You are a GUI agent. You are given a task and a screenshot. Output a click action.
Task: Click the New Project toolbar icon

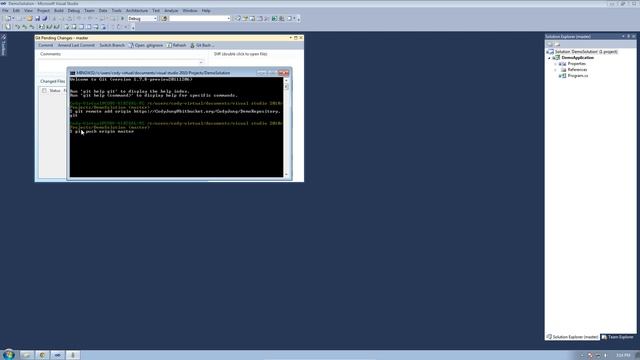[x=8, y=18]
